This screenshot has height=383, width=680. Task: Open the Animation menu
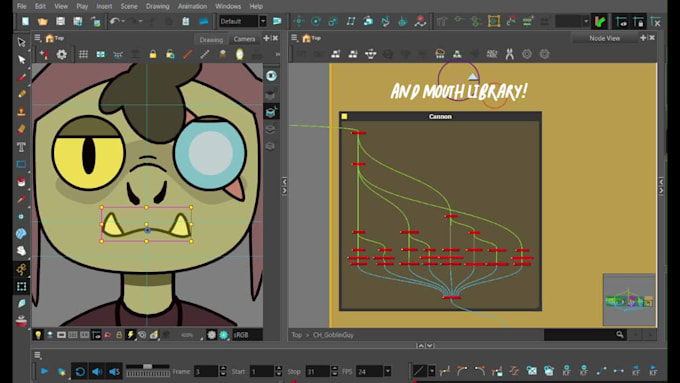tap(192, 6)
